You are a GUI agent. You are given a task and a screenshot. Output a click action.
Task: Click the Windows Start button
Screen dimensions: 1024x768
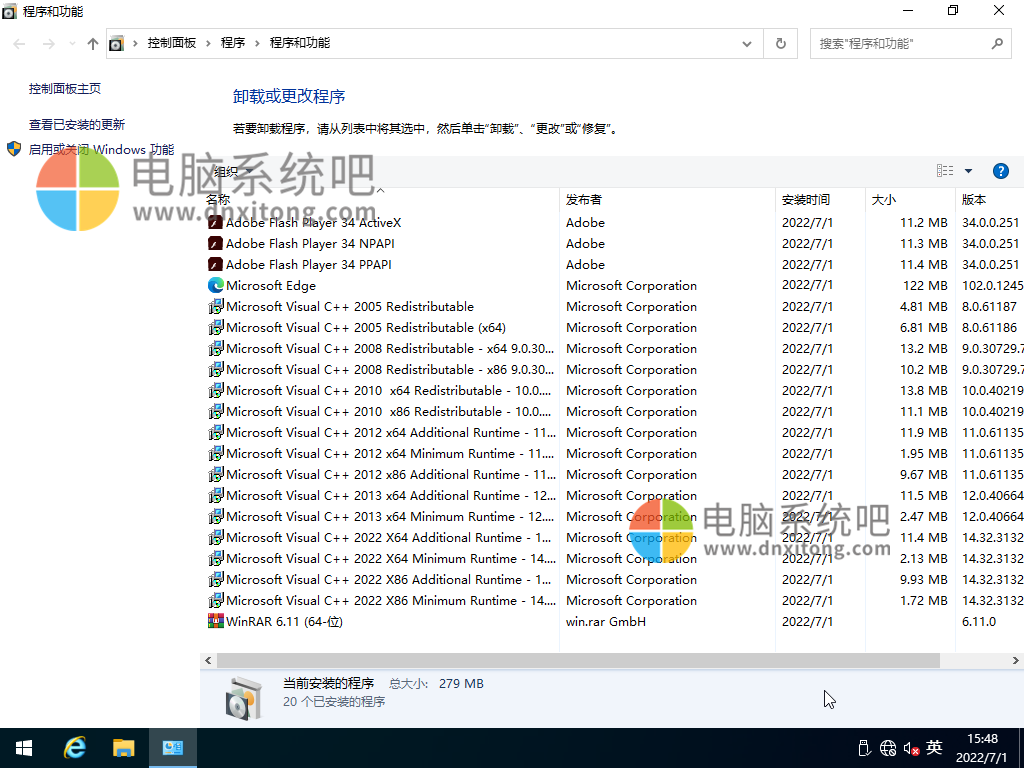coord(24,748)
